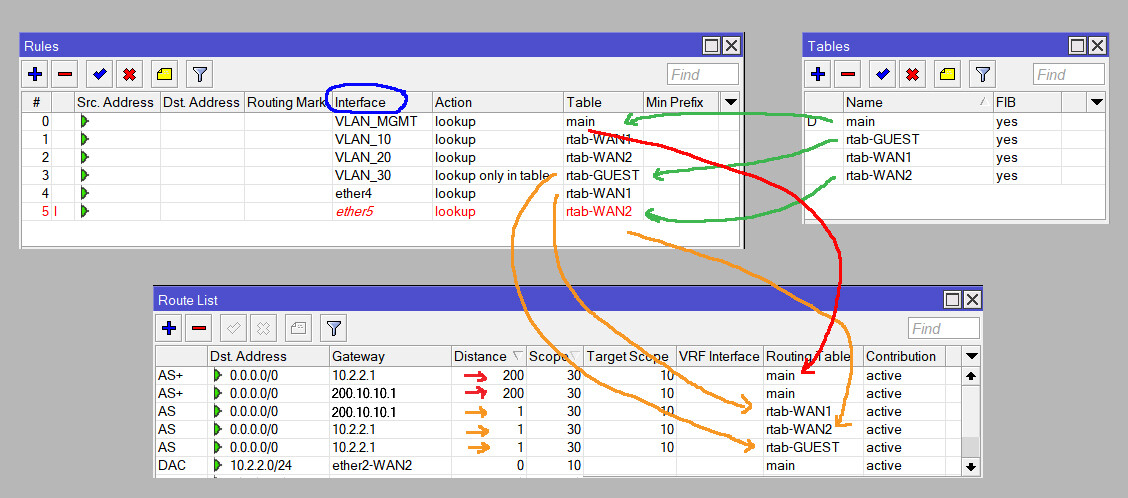Remove selected table in Tables window
Screen dimensions: 1128x498
848,74
